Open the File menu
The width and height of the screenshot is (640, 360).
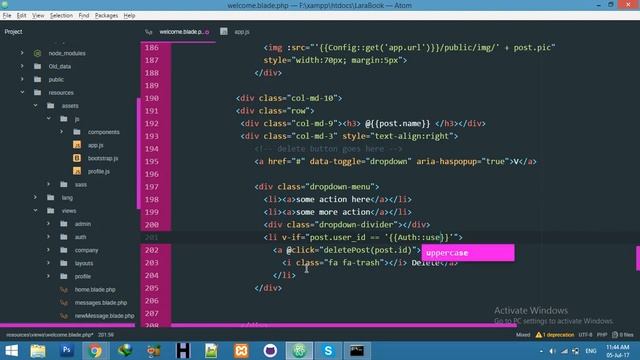(7, 16)
